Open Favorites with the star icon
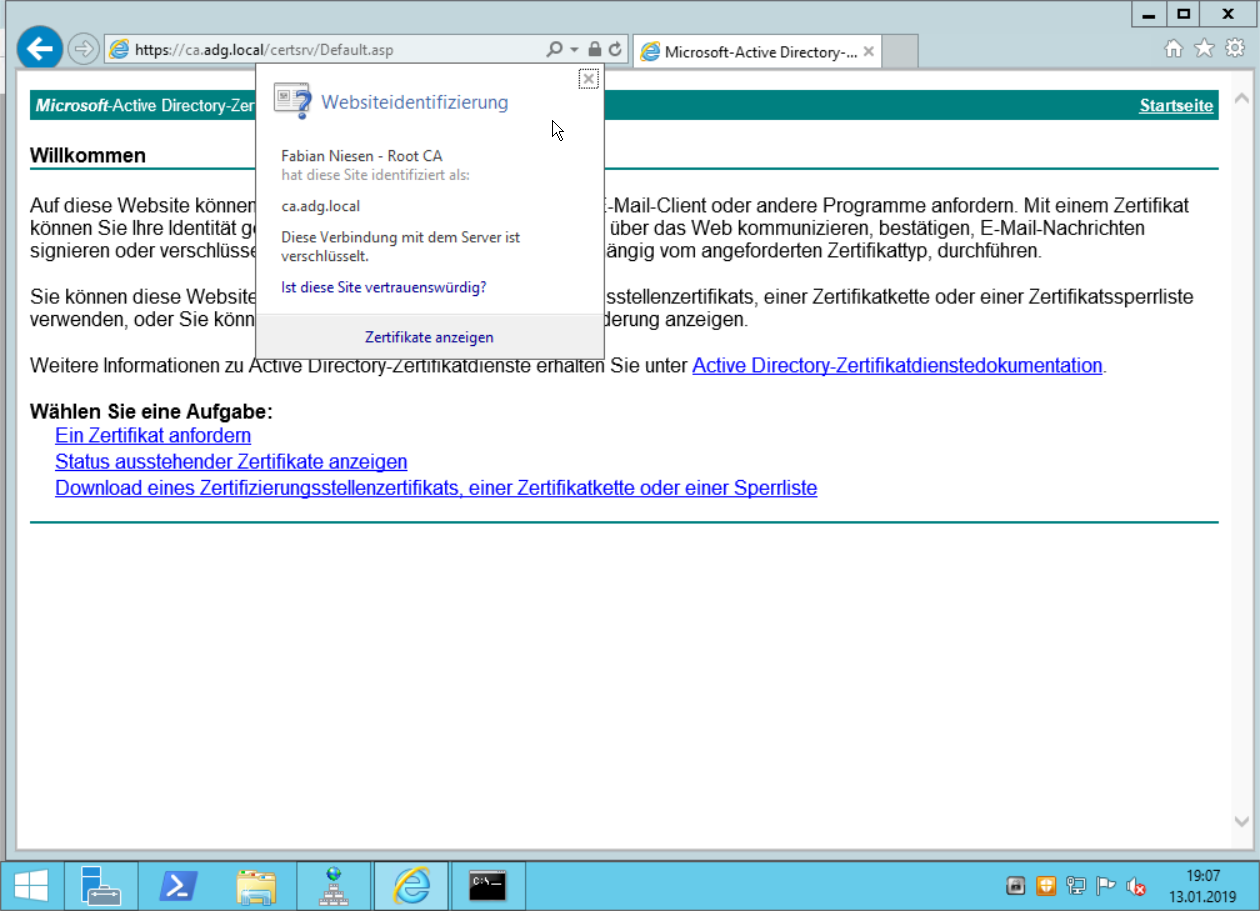 coord(1205,48)
